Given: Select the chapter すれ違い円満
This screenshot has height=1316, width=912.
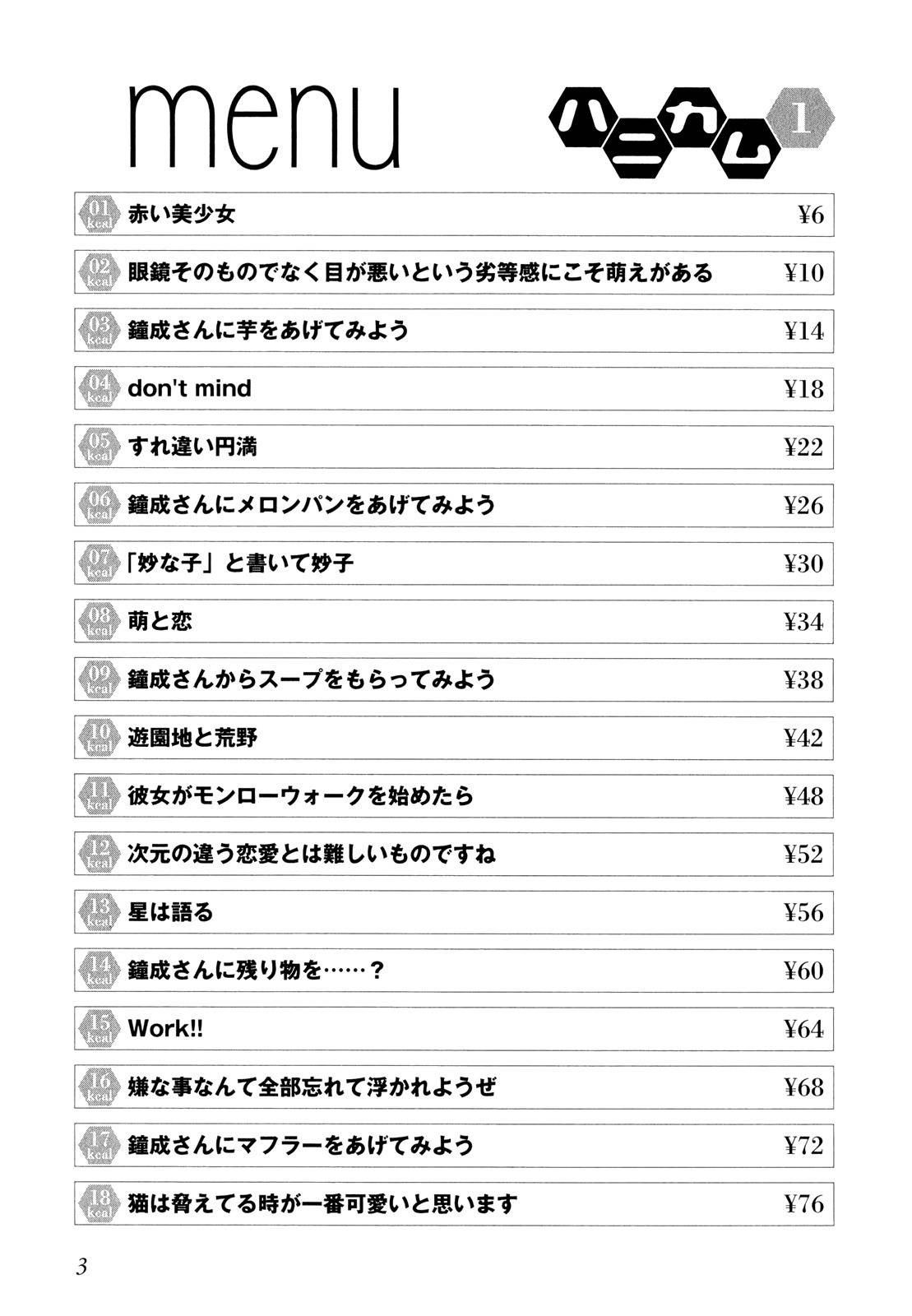Looking at the screenshot, I should point(193,447).
